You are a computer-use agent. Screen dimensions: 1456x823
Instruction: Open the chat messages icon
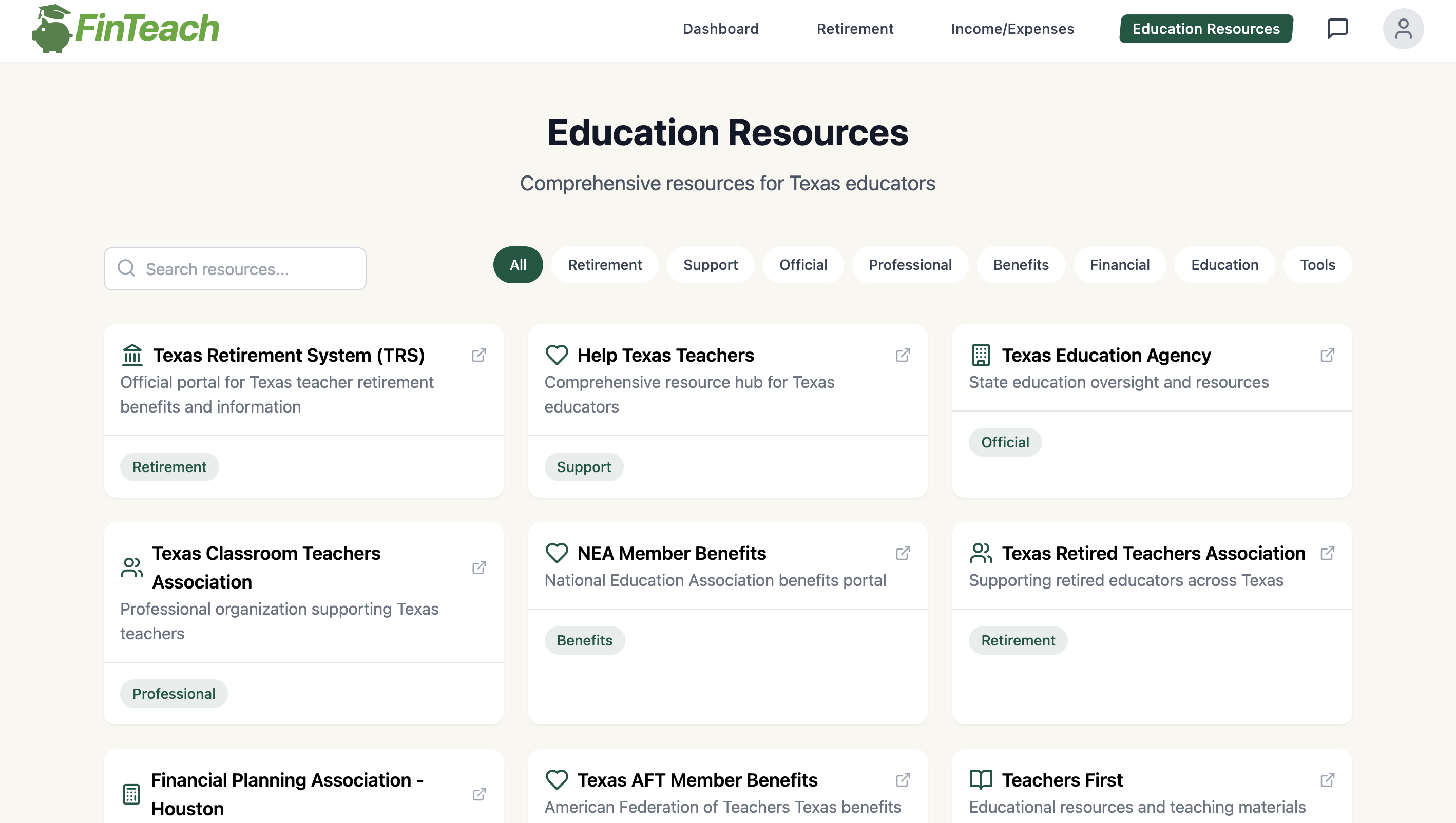pos(1337,28)
